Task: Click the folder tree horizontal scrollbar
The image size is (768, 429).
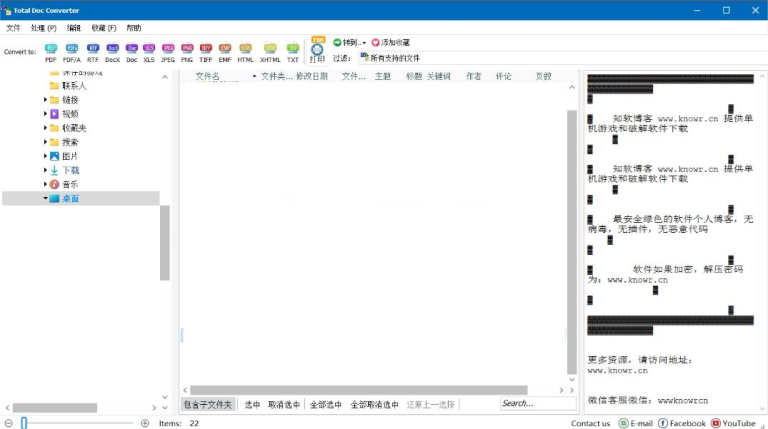Action: 55,407
